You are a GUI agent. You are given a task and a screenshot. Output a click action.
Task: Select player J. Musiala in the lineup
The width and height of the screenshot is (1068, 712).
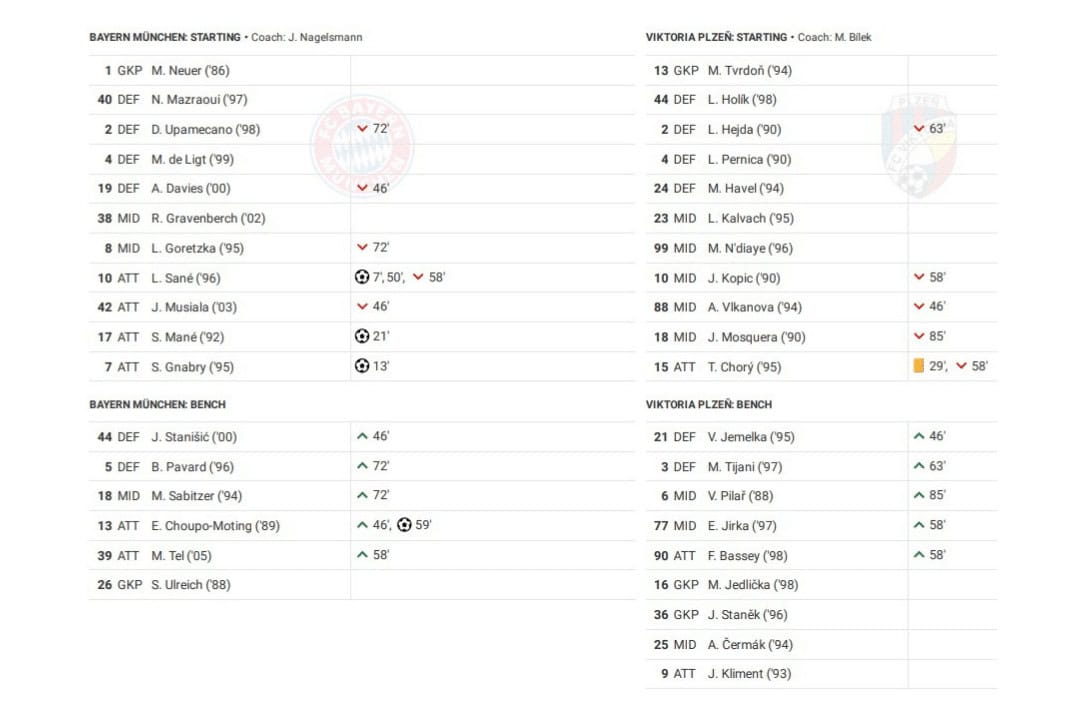(x=194, y=307)
